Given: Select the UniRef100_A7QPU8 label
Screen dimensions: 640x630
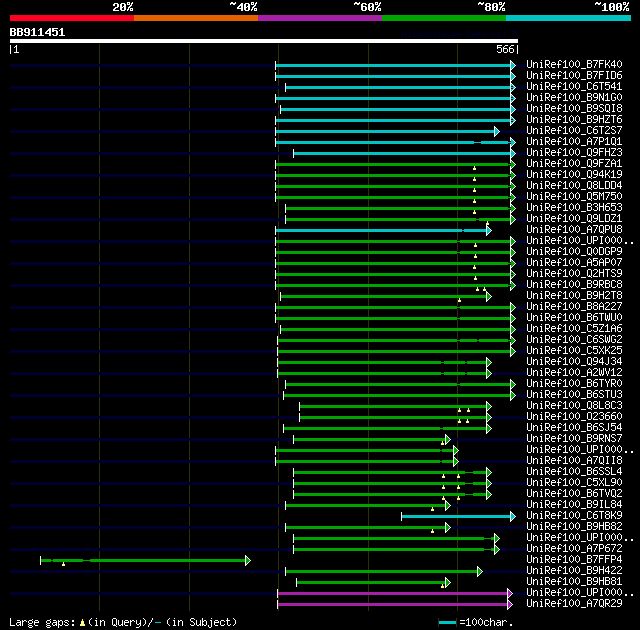Looking at the screenshot, I should (574, 230).
